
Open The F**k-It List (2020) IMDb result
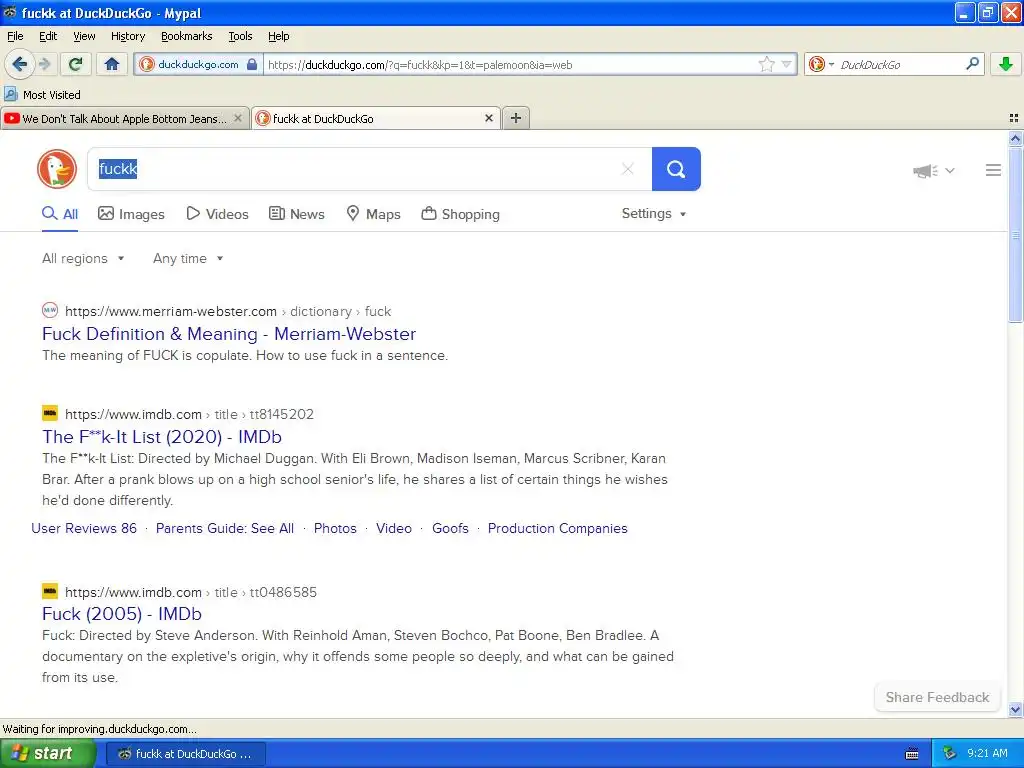(162, 436)
